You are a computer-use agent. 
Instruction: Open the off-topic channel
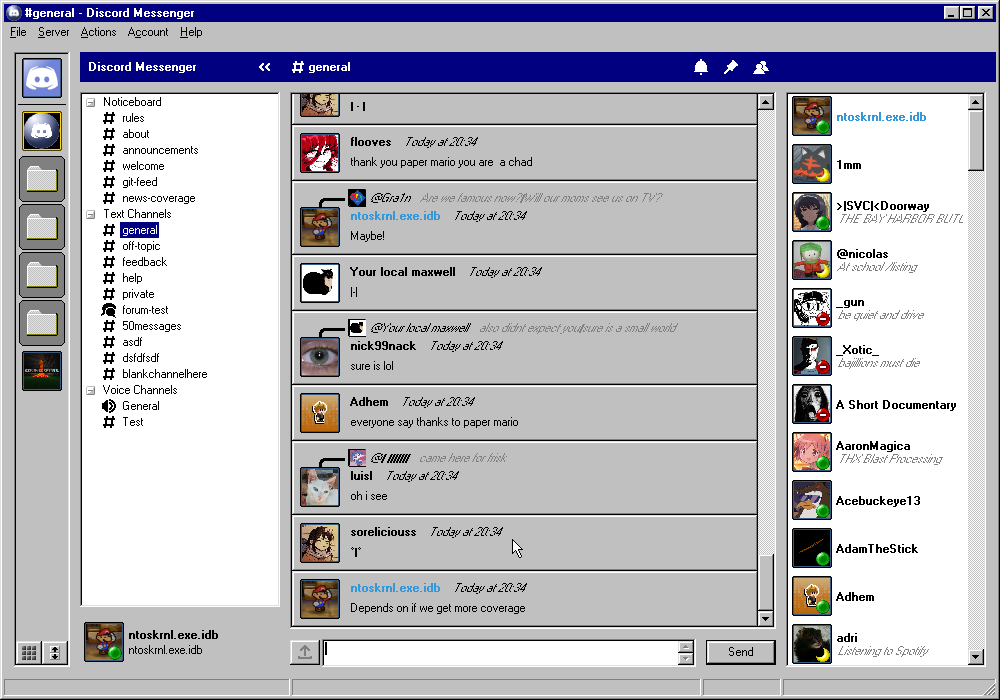pos(141,246)
